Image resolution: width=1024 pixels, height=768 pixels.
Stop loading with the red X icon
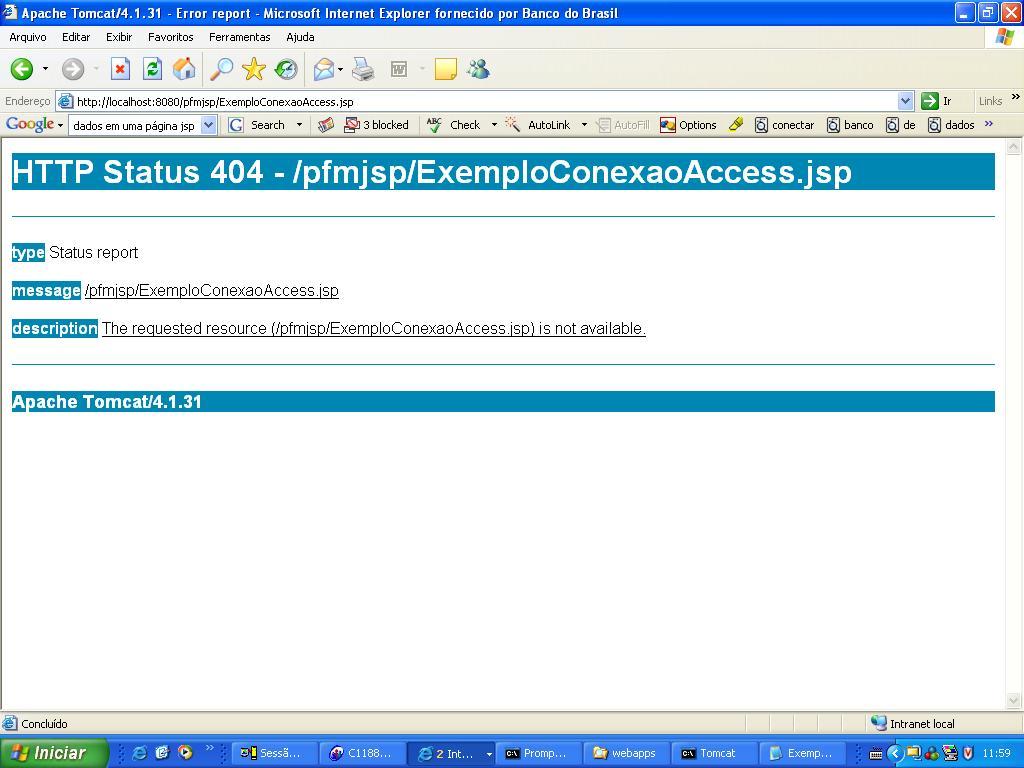coord(120,69)
